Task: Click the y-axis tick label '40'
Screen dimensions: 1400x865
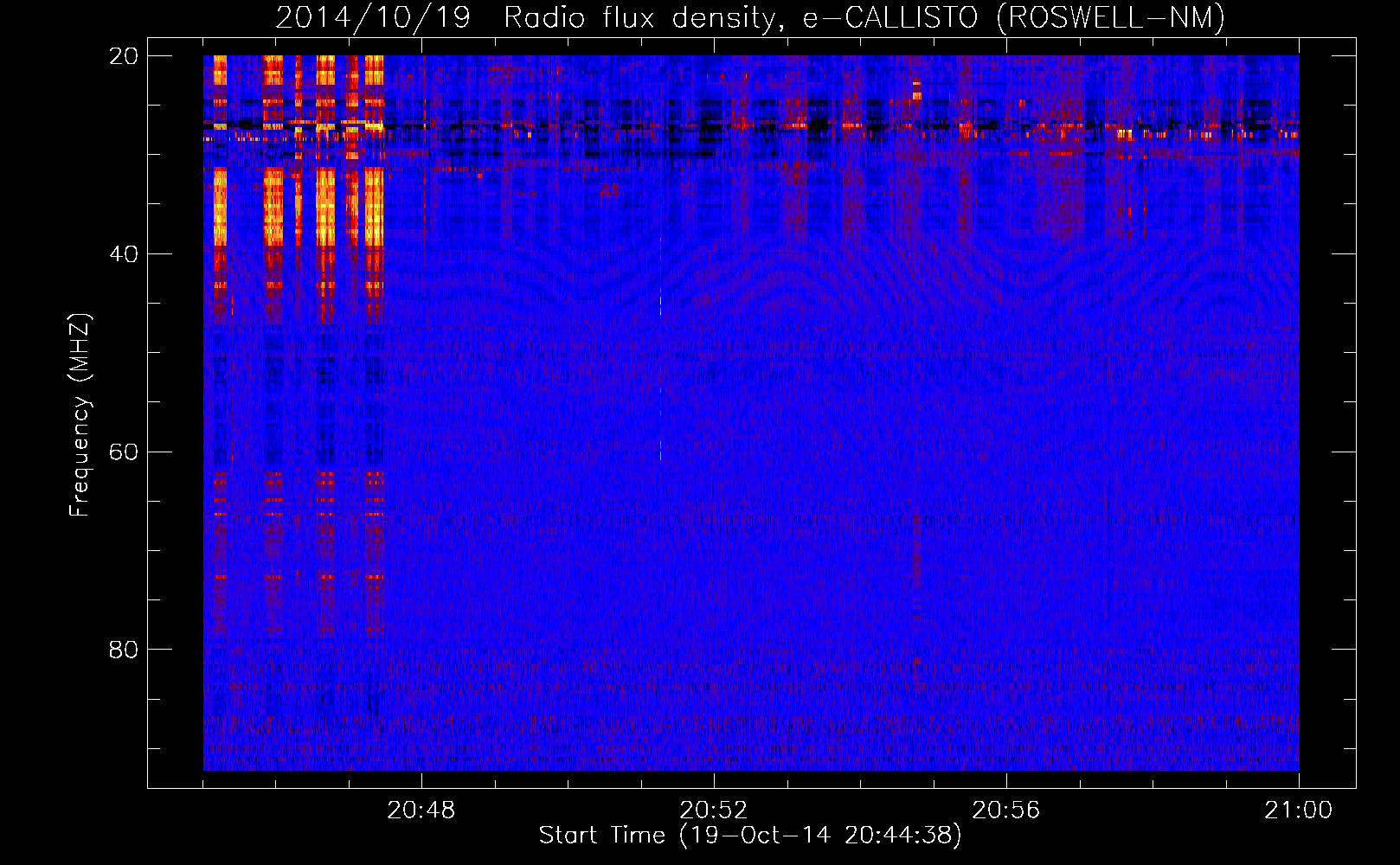Action: (123, 254)
